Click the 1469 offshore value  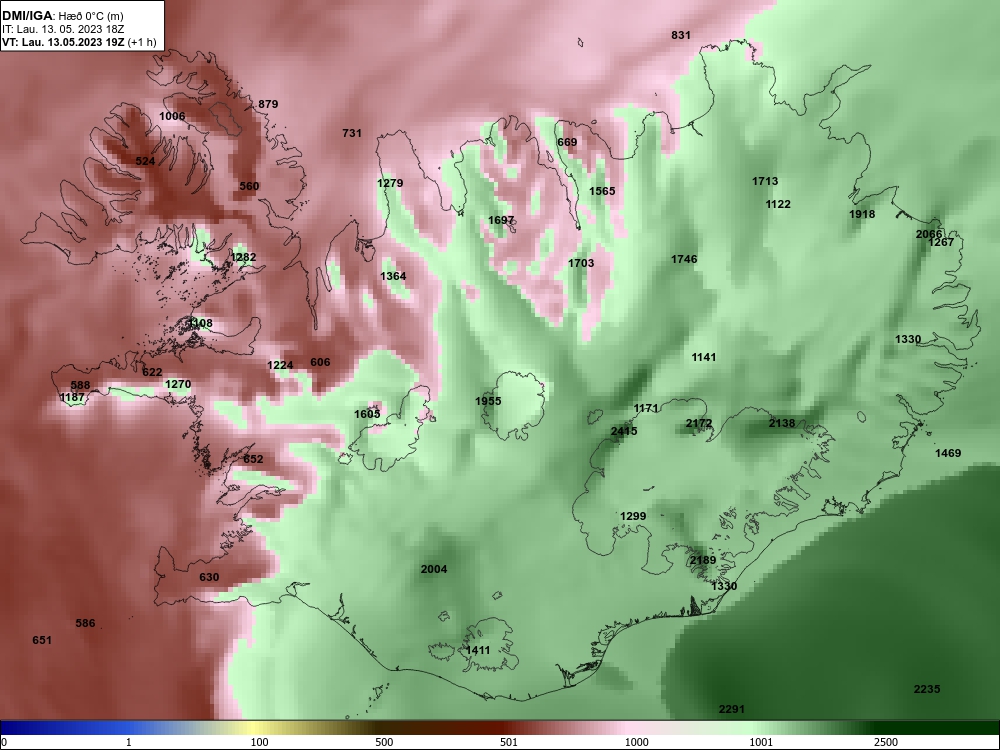pyautogui.click(x=948, y=453)
